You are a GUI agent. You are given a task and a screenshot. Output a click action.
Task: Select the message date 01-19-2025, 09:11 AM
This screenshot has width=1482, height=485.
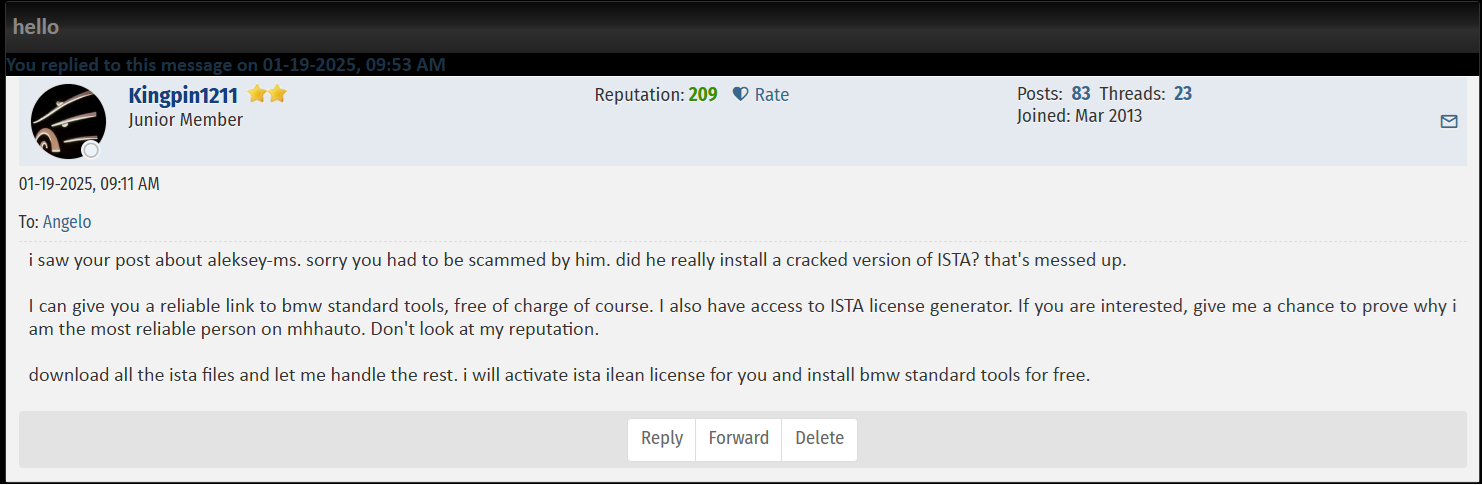(89, 184)
